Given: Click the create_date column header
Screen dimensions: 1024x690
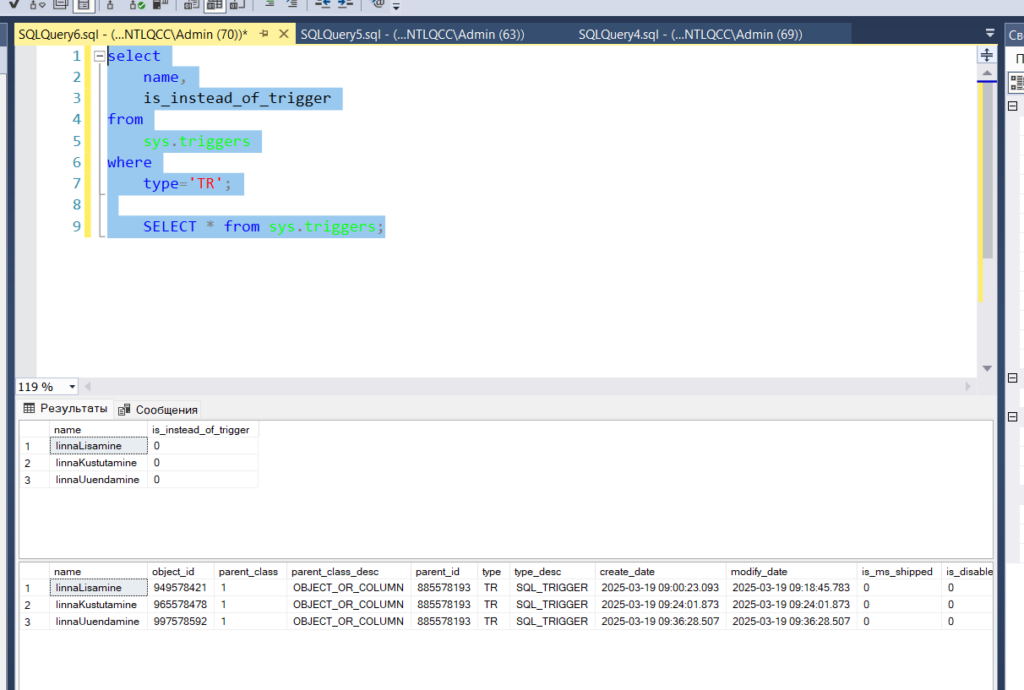Looking at the screenshot, I should 660,571.
